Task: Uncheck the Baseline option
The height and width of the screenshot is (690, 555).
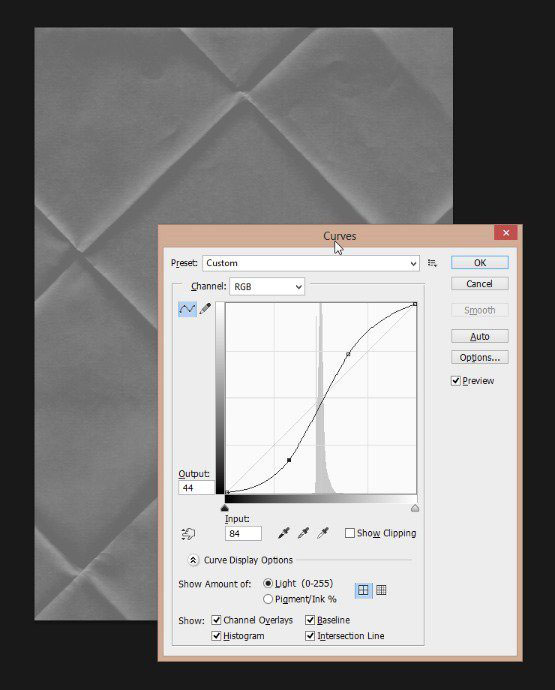Action: (x=310, y=620)
